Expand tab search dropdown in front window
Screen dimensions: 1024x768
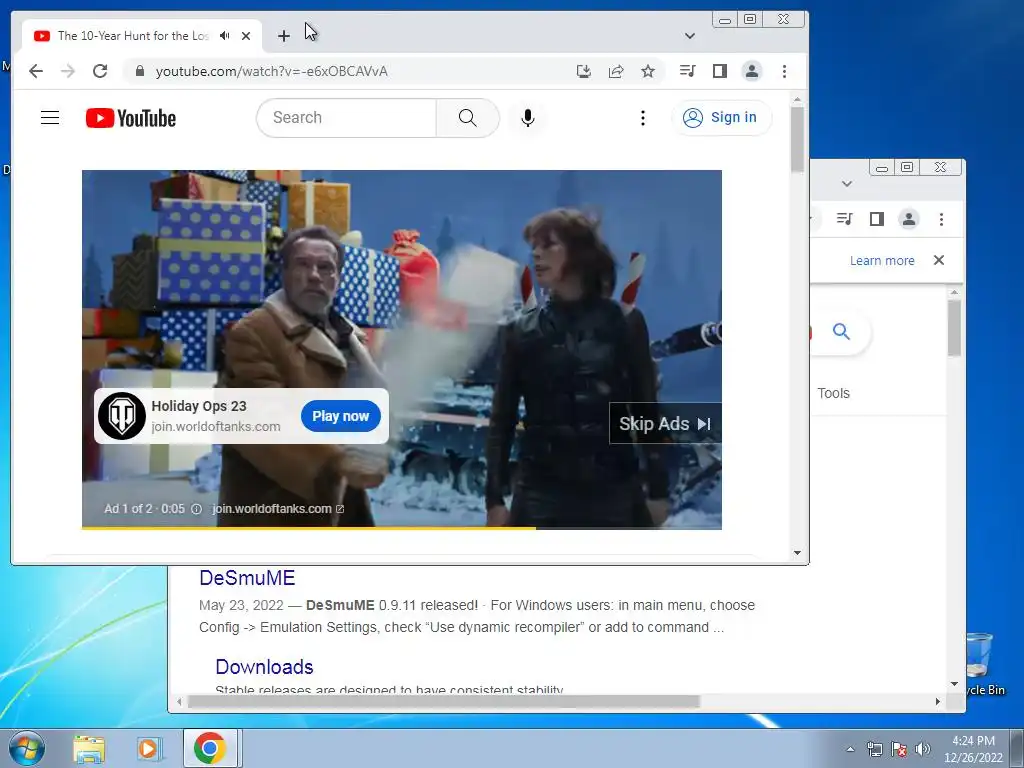(x=690, y=36)
